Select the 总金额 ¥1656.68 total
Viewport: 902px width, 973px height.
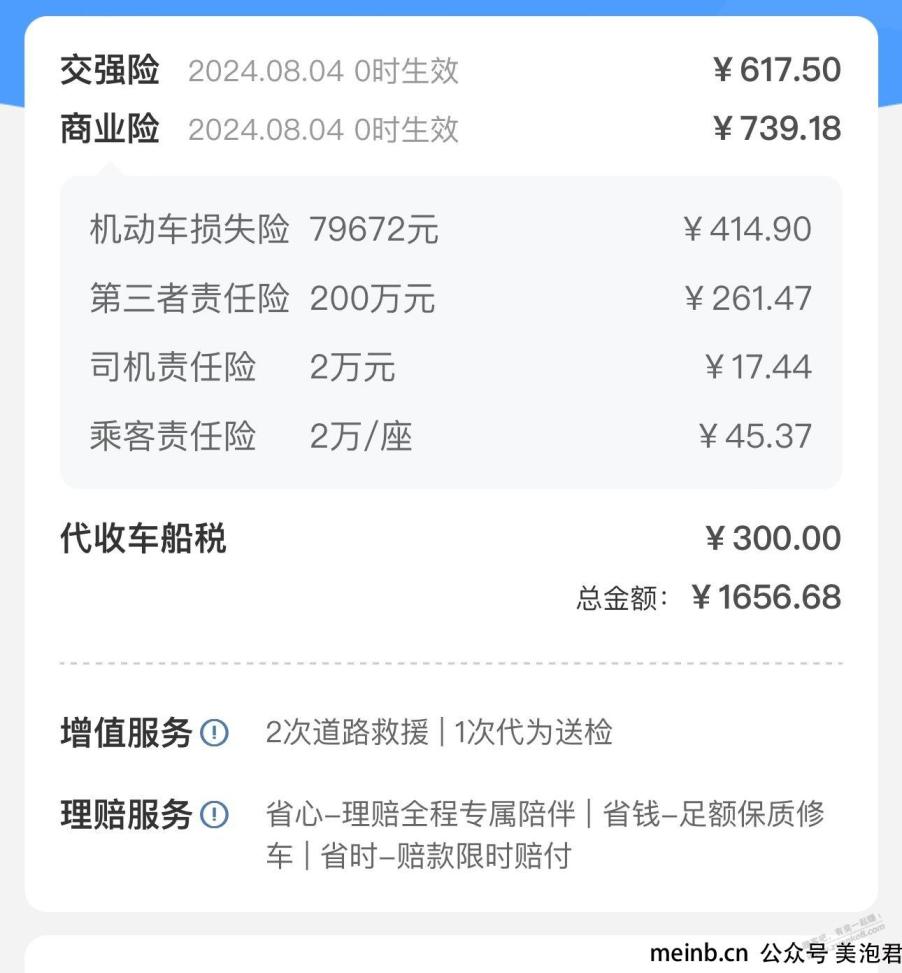click(x=708, y=597)
